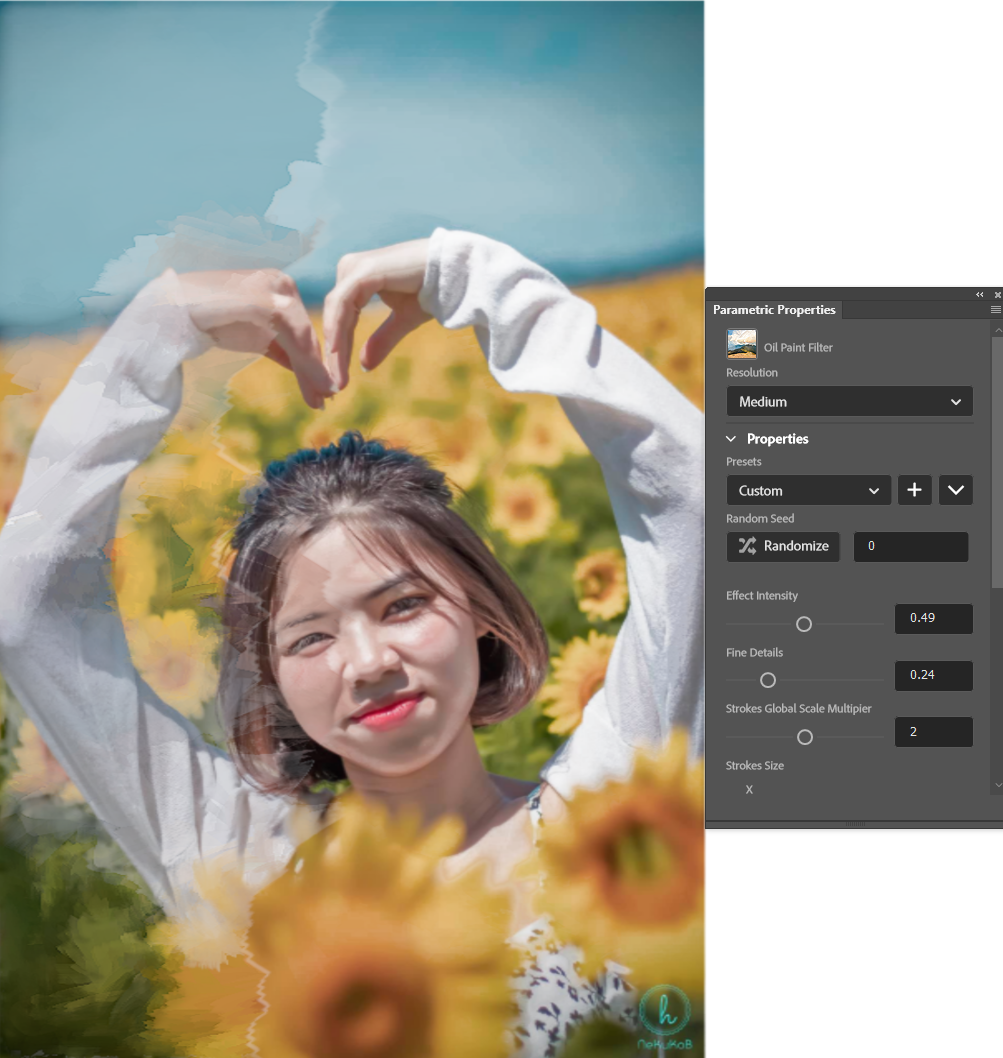Open the Presets dropdown showing Custom
The width and height of the screenshot is (1003, 1058).
click(808, 490)
